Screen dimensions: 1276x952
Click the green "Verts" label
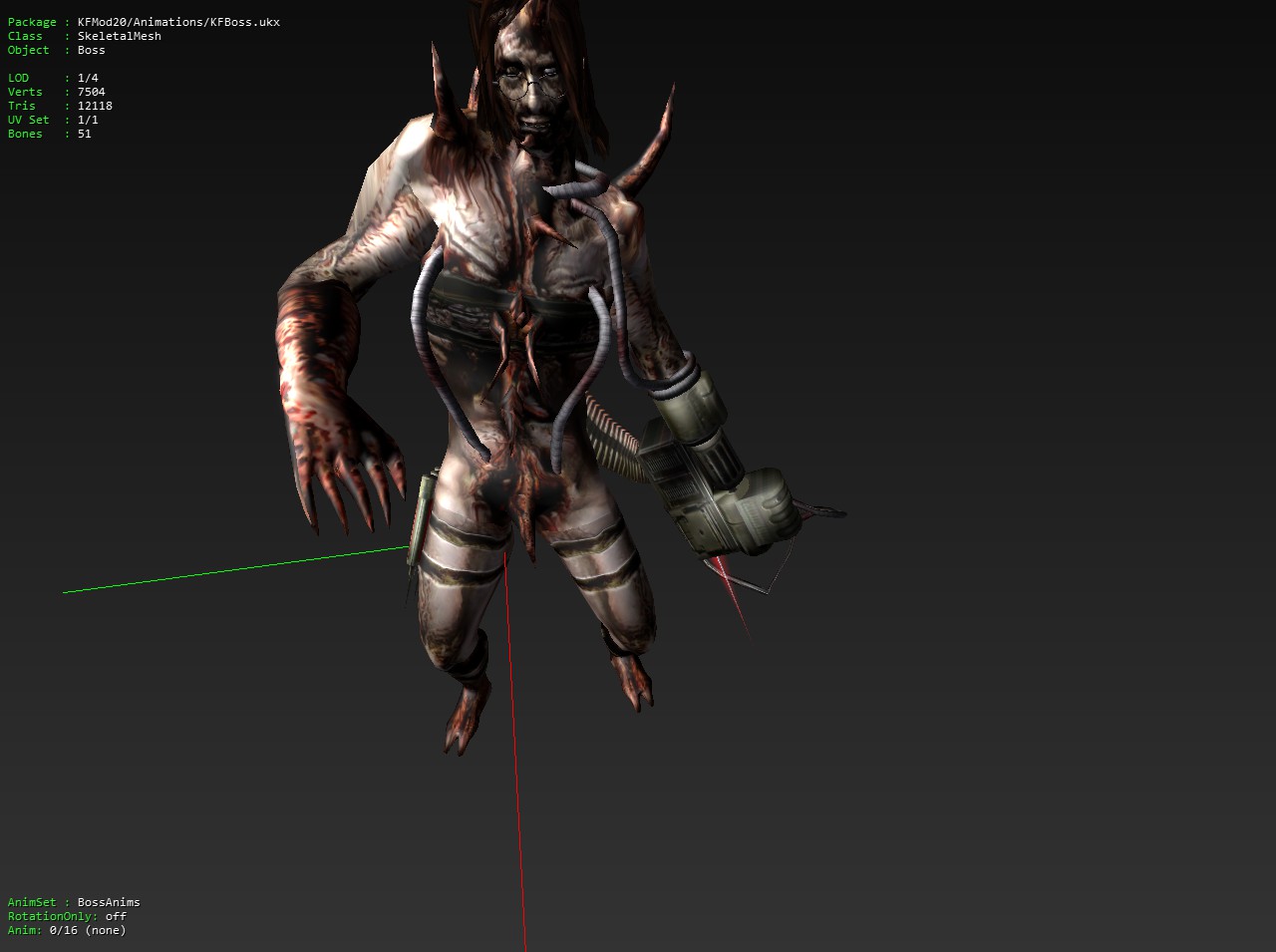[25, 92]
